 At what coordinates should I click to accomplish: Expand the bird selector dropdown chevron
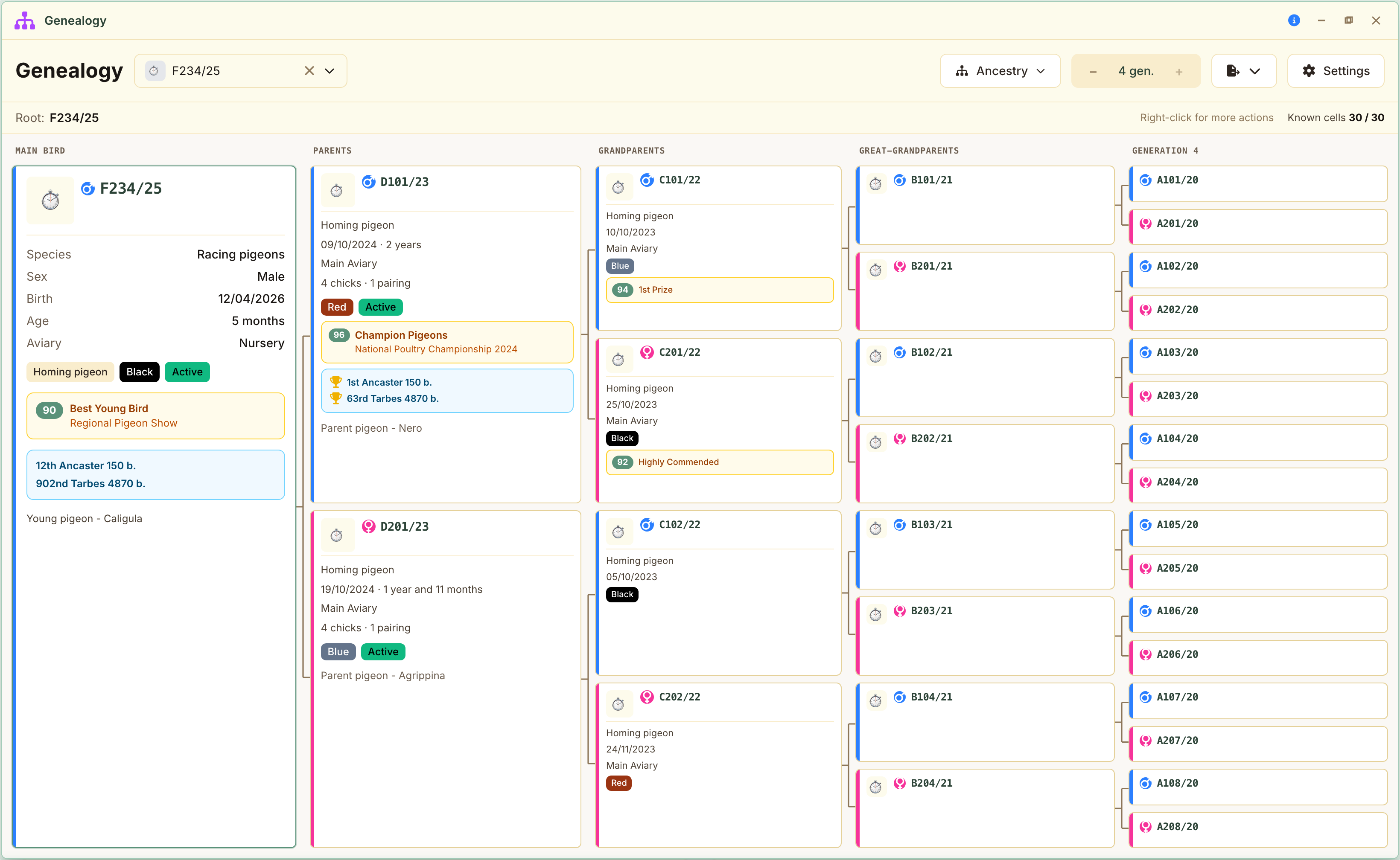pyautogui.click(x=330, y=70)
